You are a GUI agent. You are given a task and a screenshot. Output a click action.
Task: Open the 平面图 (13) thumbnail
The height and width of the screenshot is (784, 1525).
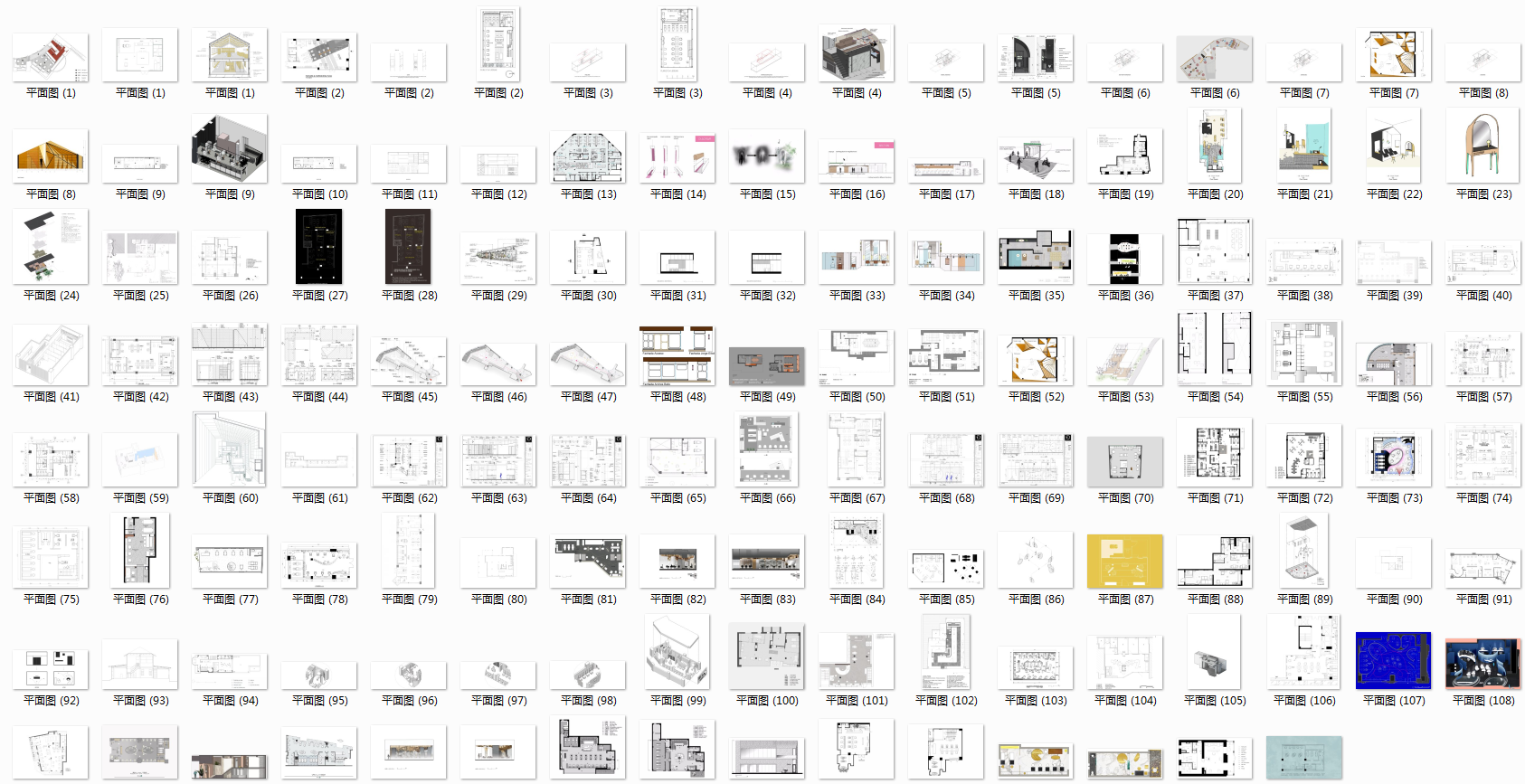(587, 156)
